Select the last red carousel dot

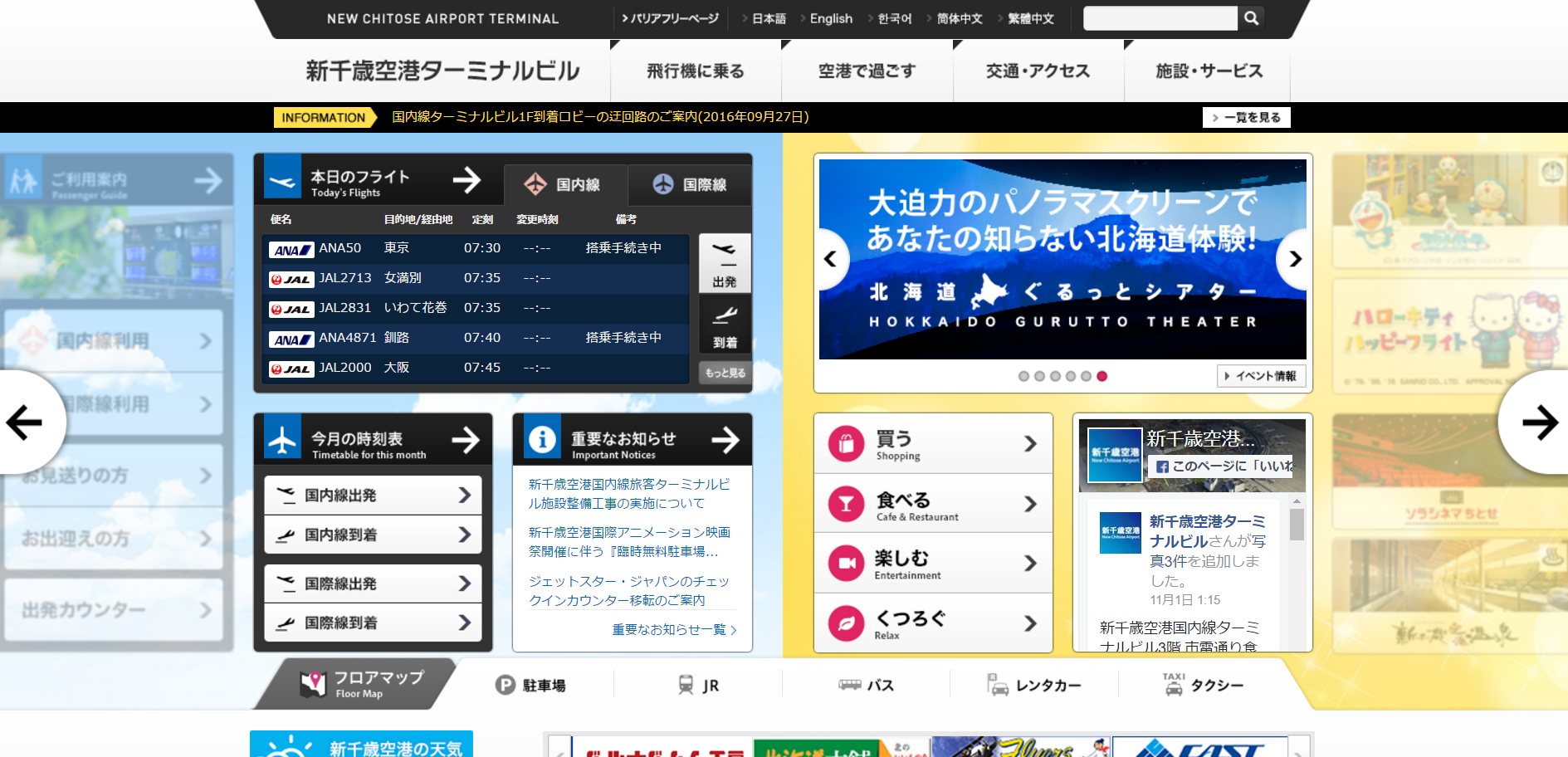[x=1102, y=376]
